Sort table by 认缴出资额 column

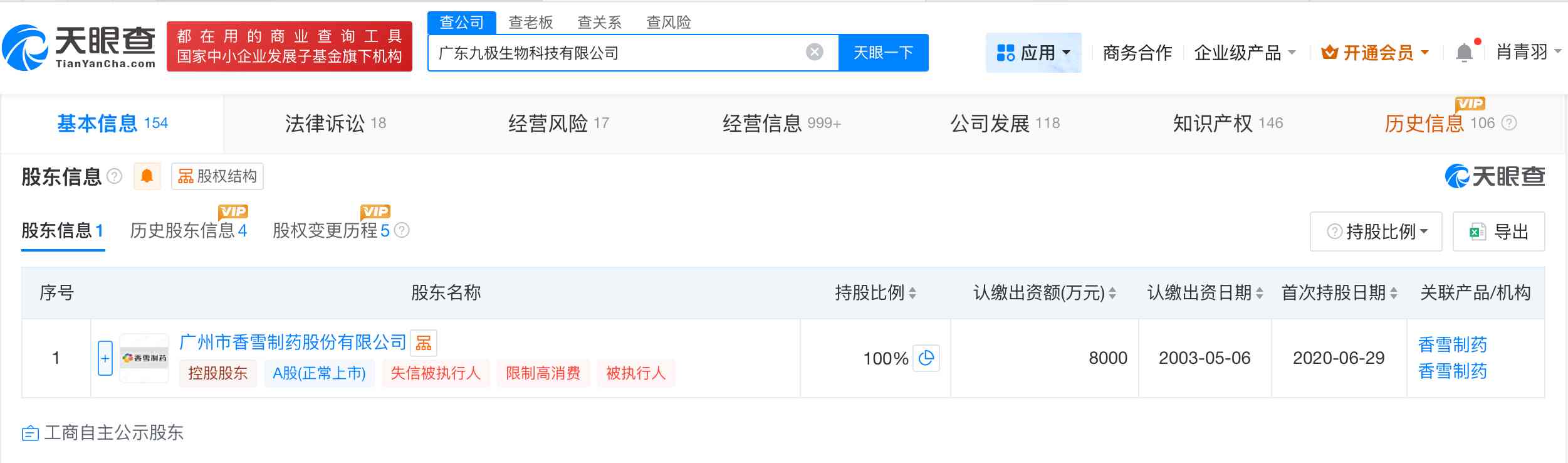[1112, 293]
